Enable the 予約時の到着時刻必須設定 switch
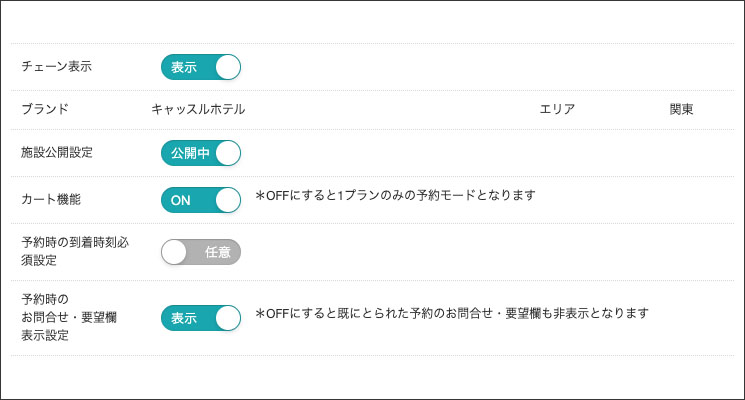Screen dimensions: 745x400 click(x=201, y=252)
